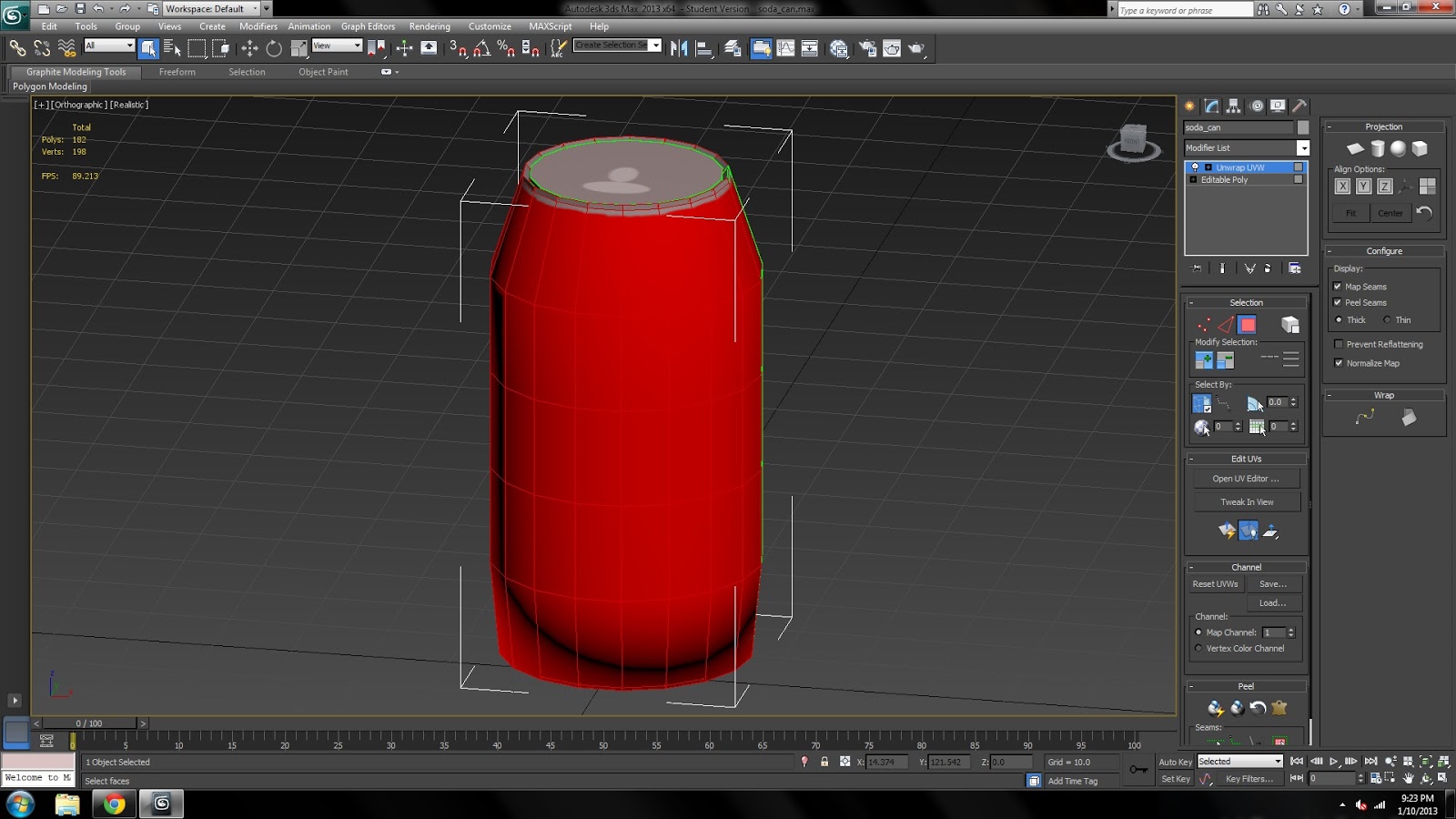The height and width of the screenshot is (819, 1456).
Task: Open the Customize menu
Action: pyautogui.click(x=490, y=26)
